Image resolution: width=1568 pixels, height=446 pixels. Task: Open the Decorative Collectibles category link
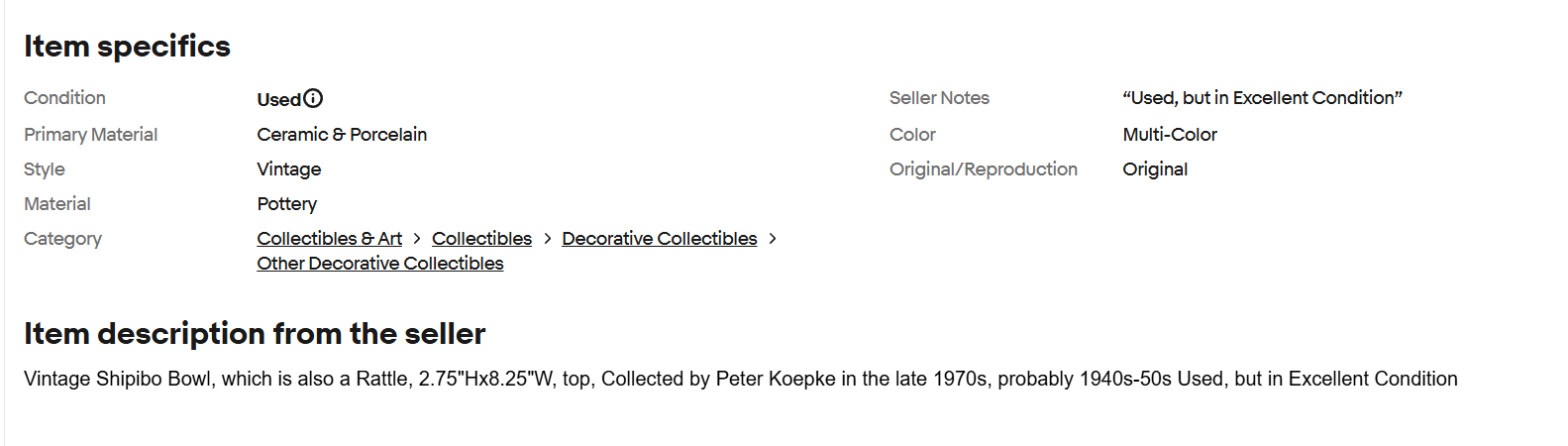point(659,239)
